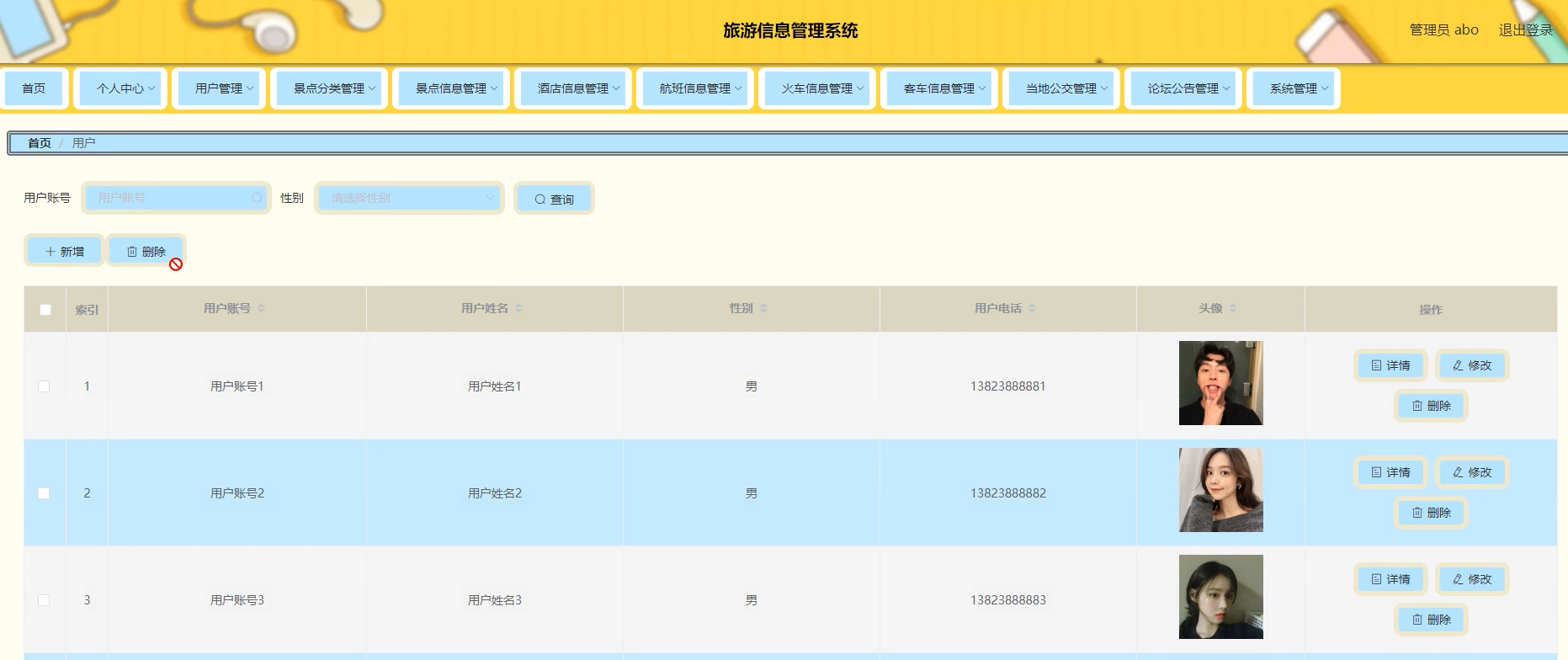
Task: Click avatar thumbnail of 用户账号2
Action: (x=1220, y=490)
